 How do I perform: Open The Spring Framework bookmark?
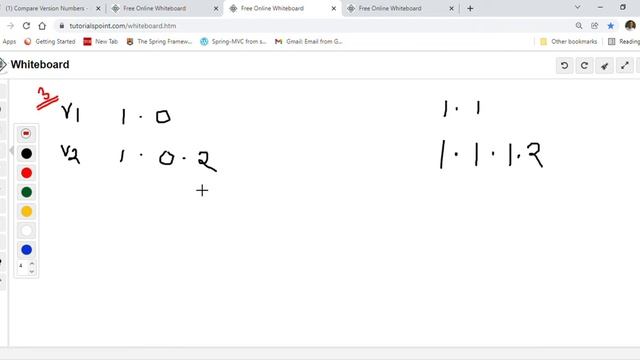(x=159, y=42)
